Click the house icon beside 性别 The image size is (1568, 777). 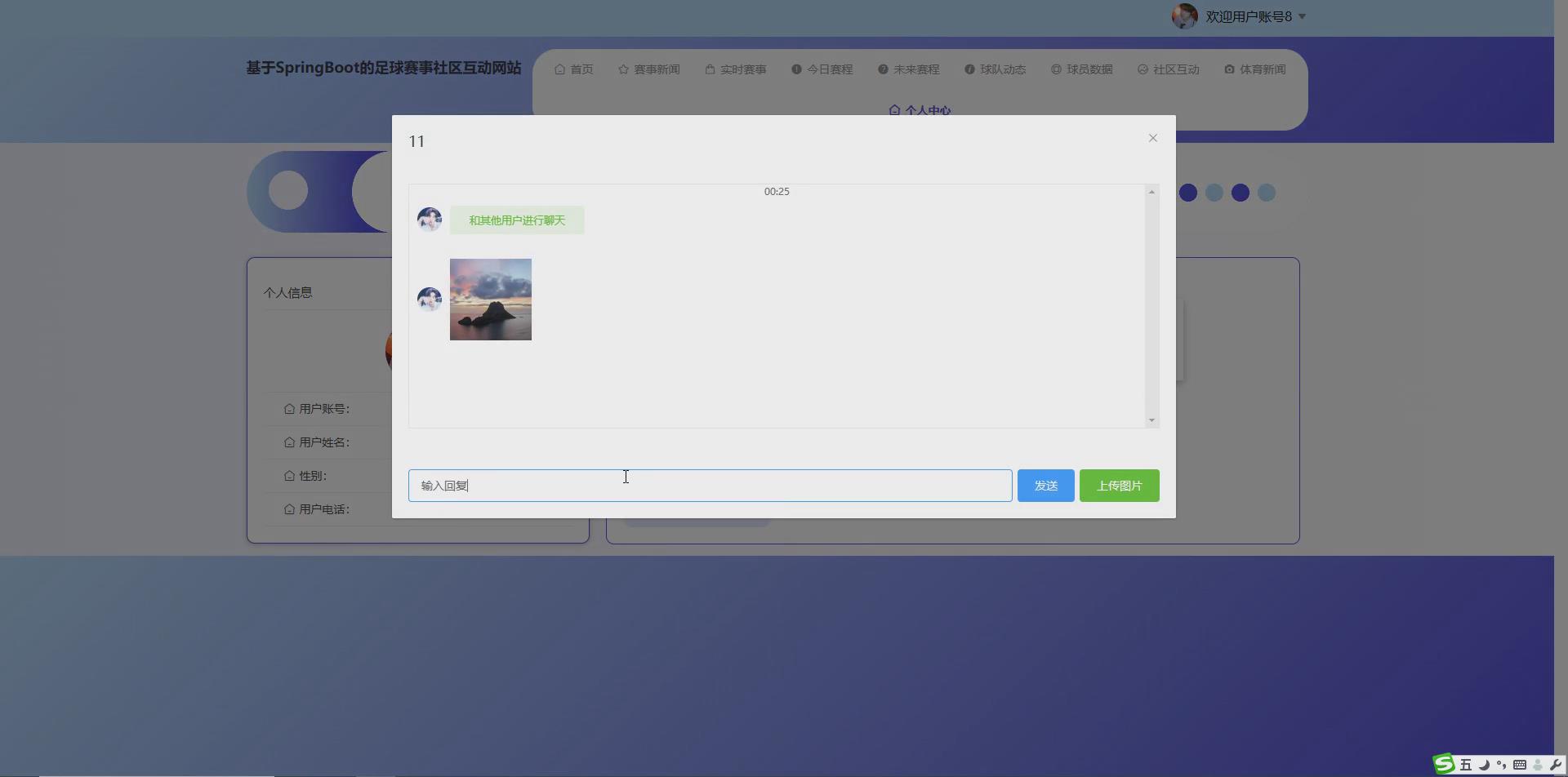[x=289, y=476]
